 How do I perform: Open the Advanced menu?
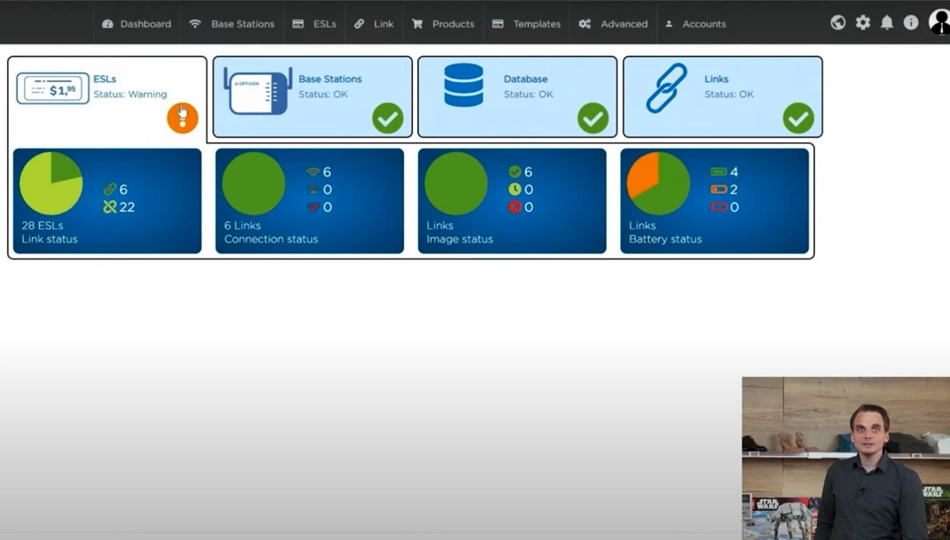[613, 24]
